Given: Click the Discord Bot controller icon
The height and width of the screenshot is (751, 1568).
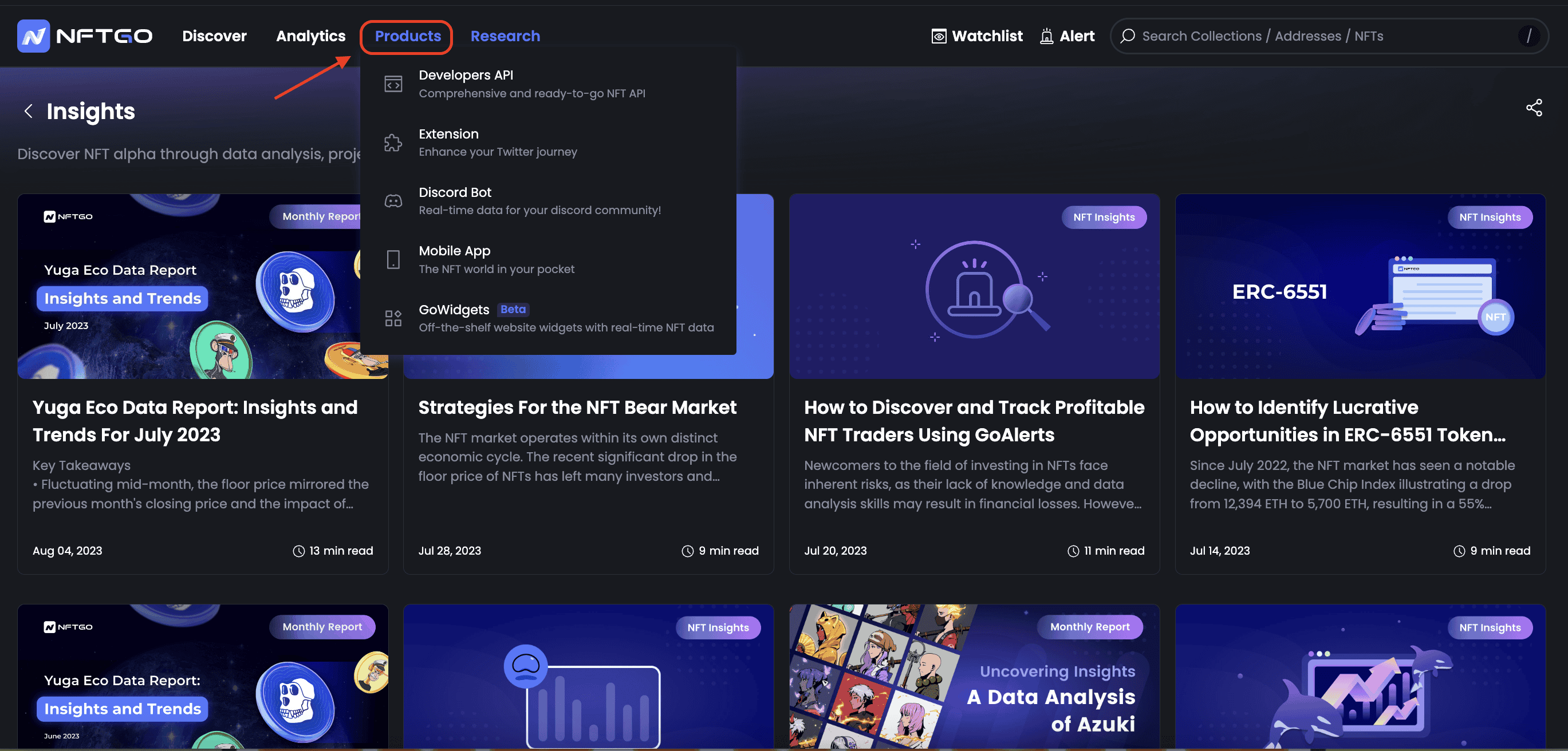Looking at the screenshot, I should click(x=393, y=201).
